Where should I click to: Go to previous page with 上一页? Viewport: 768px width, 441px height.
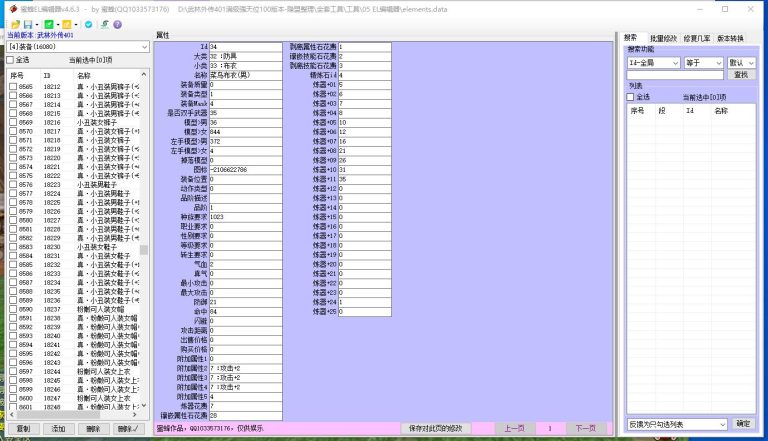514,428
